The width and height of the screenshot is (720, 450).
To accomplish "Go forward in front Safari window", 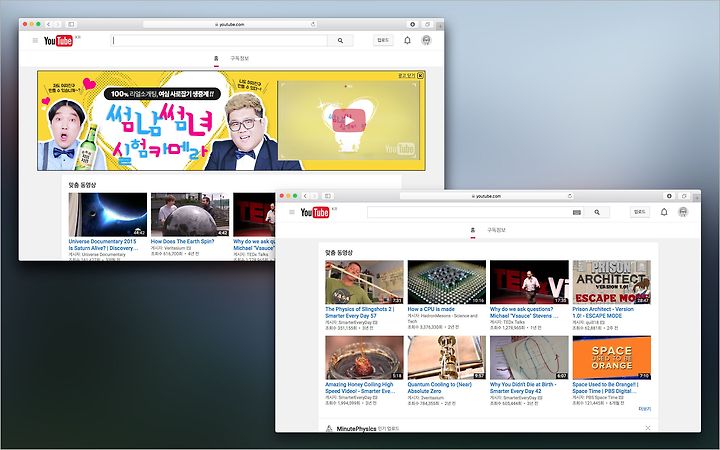I will tap(314, 196).
